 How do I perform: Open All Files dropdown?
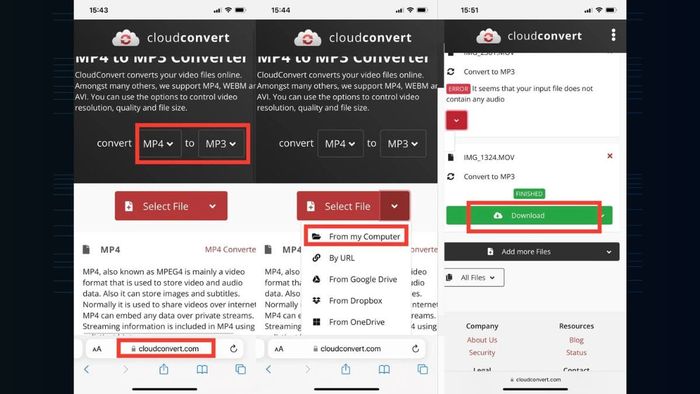[x=475, y=278]
